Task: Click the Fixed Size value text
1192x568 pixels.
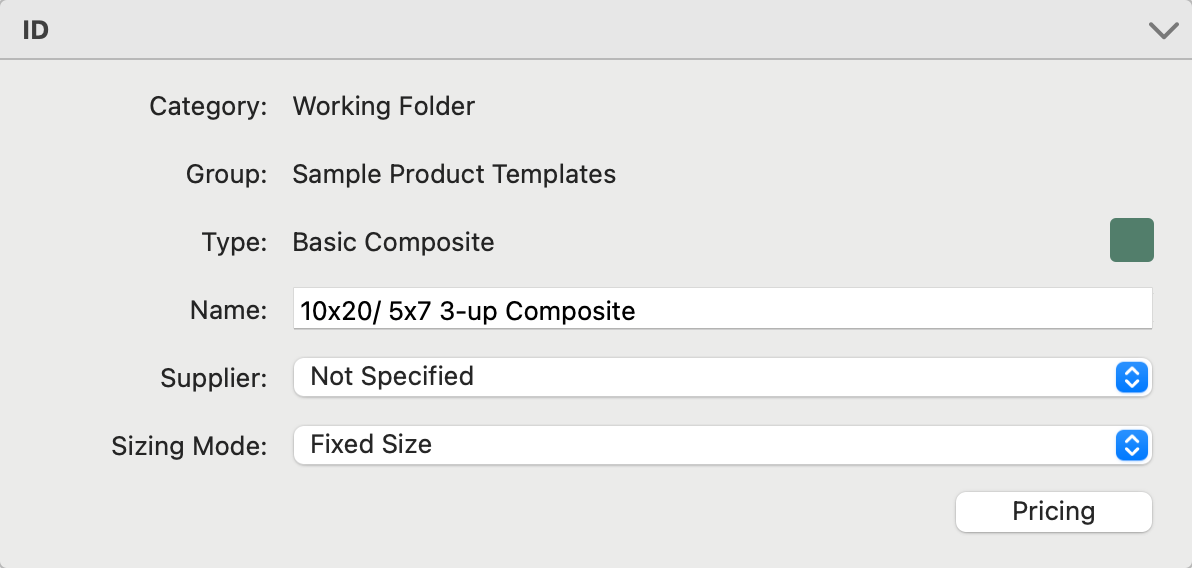Action: [371, 445]
